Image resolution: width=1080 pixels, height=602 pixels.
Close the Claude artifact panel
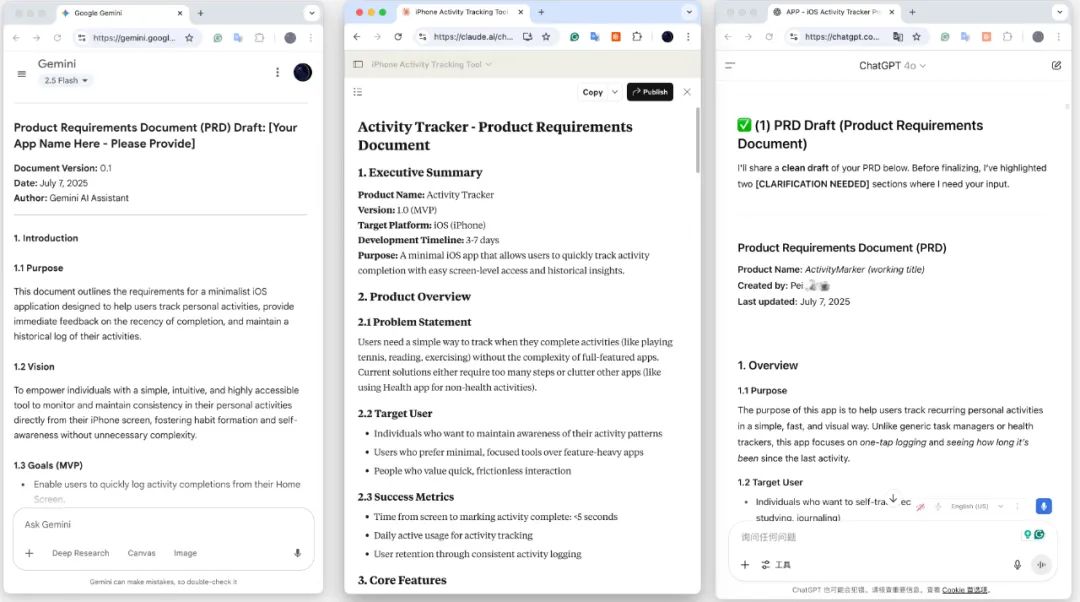687,92
